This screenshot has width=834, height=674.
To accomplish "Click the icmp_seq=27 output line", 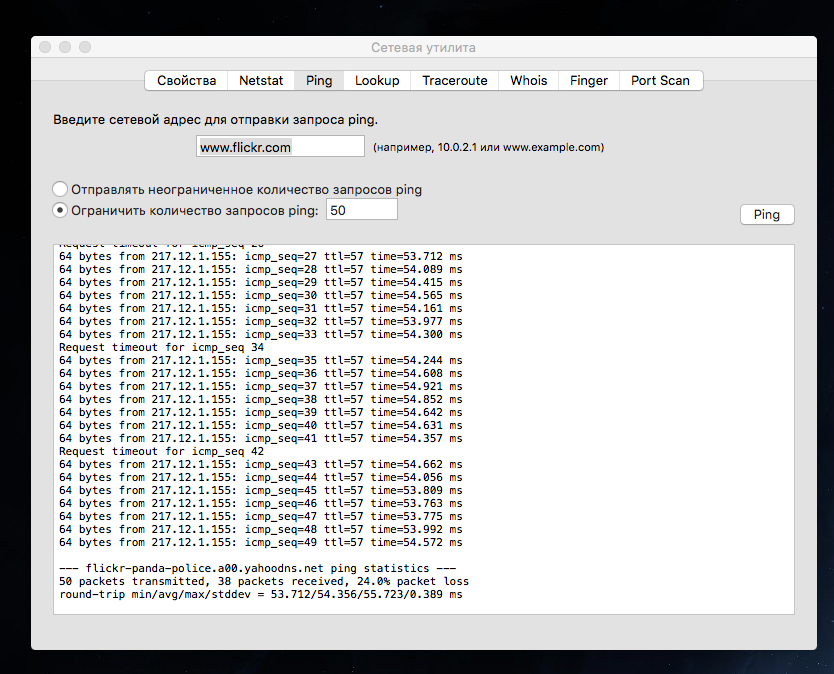I will [x=261, y=256].
